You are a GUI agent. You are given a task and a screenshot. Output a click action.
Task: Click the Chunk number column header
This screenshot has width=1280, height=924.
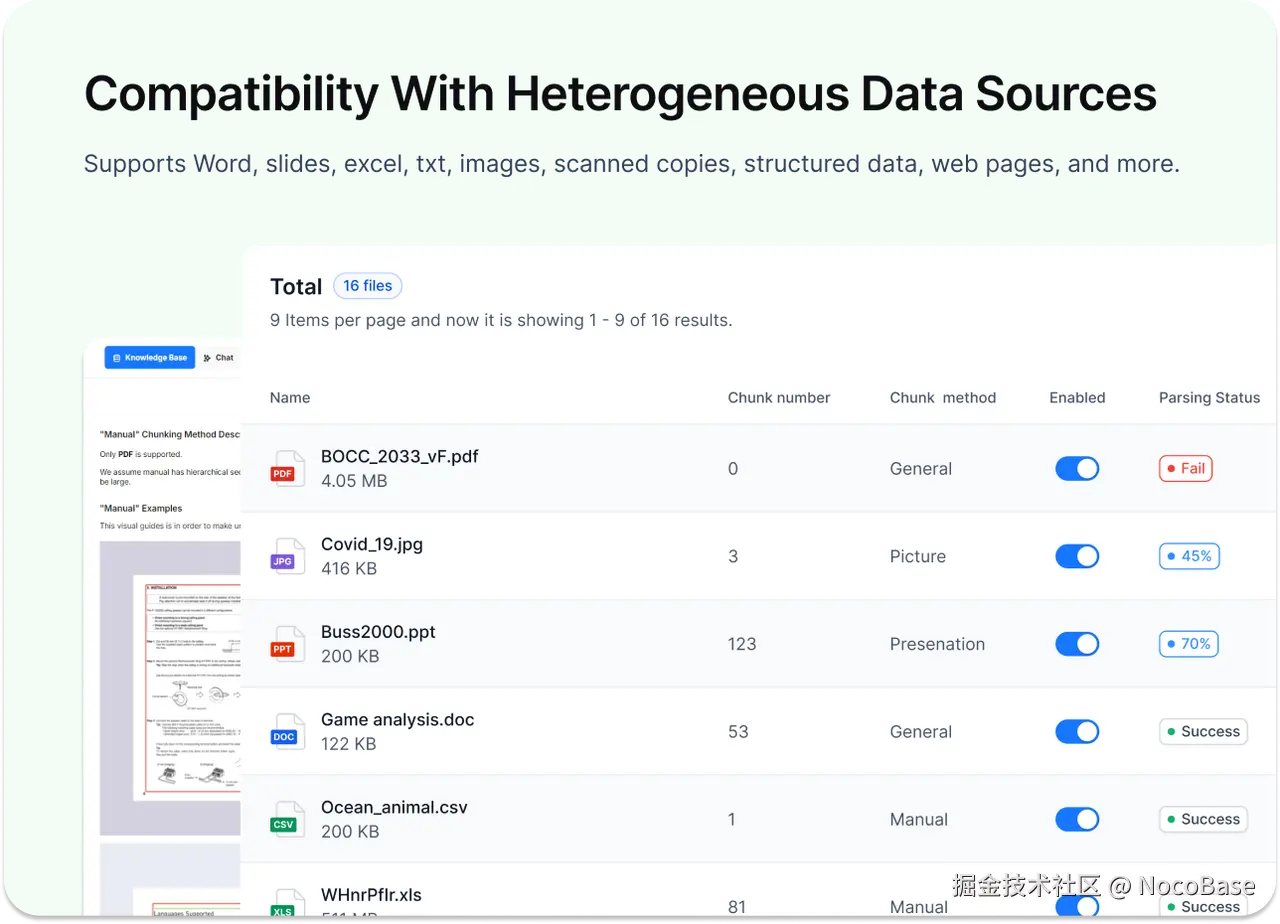point(778,397)
